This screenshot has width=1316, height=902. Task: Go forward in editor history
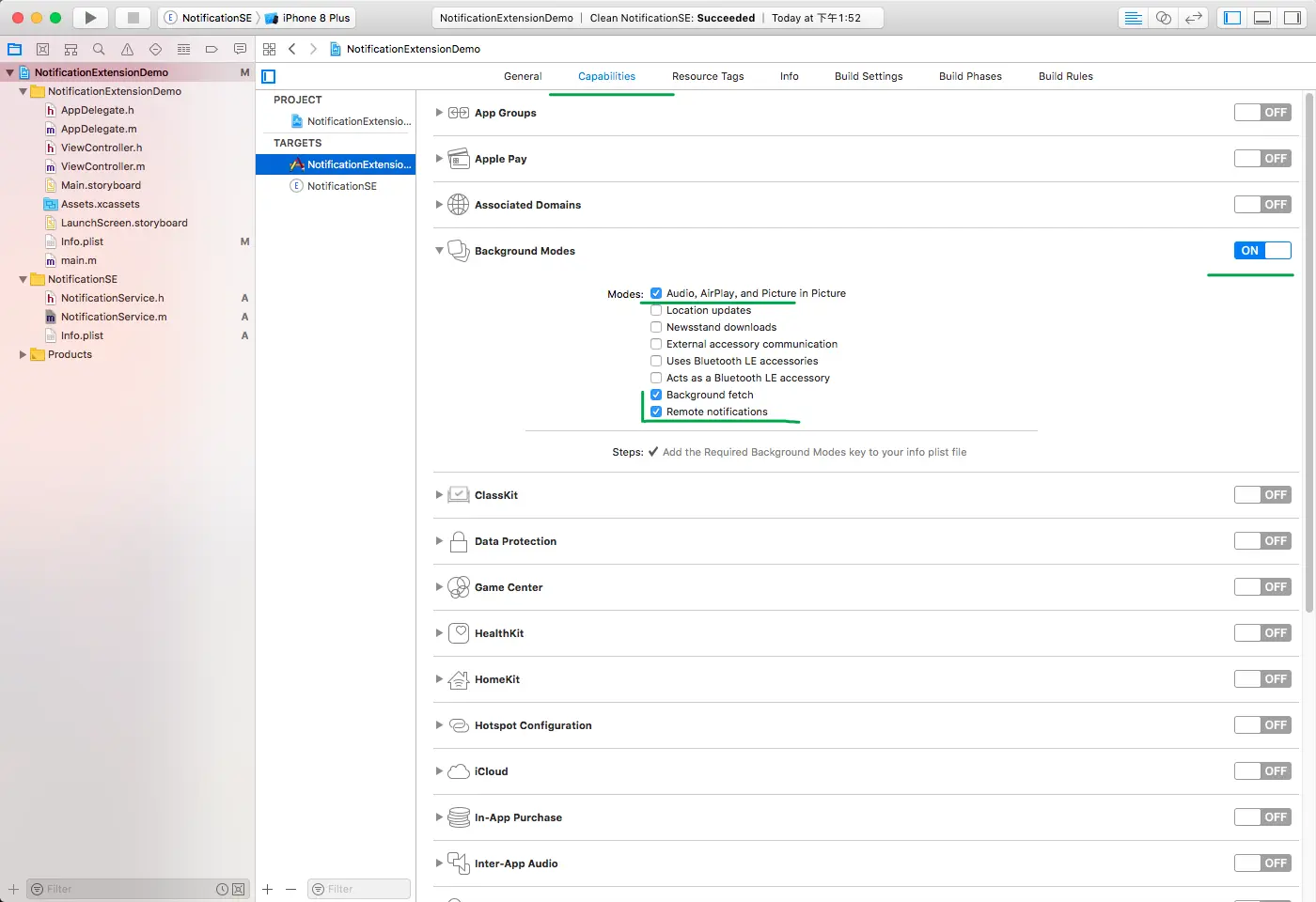pos(313,49)
